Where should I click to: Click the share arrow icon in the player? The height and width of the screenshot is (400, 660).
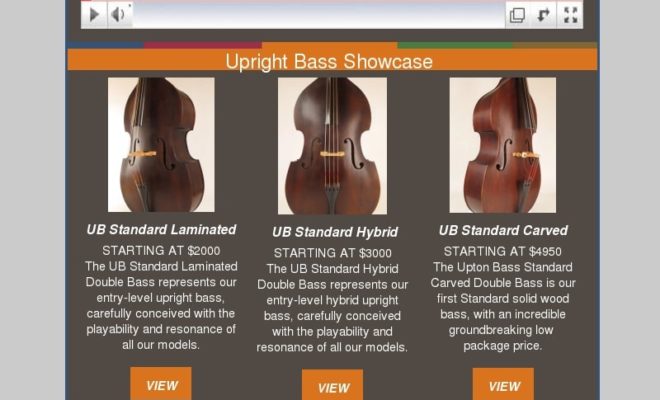(x=543, y=15)
